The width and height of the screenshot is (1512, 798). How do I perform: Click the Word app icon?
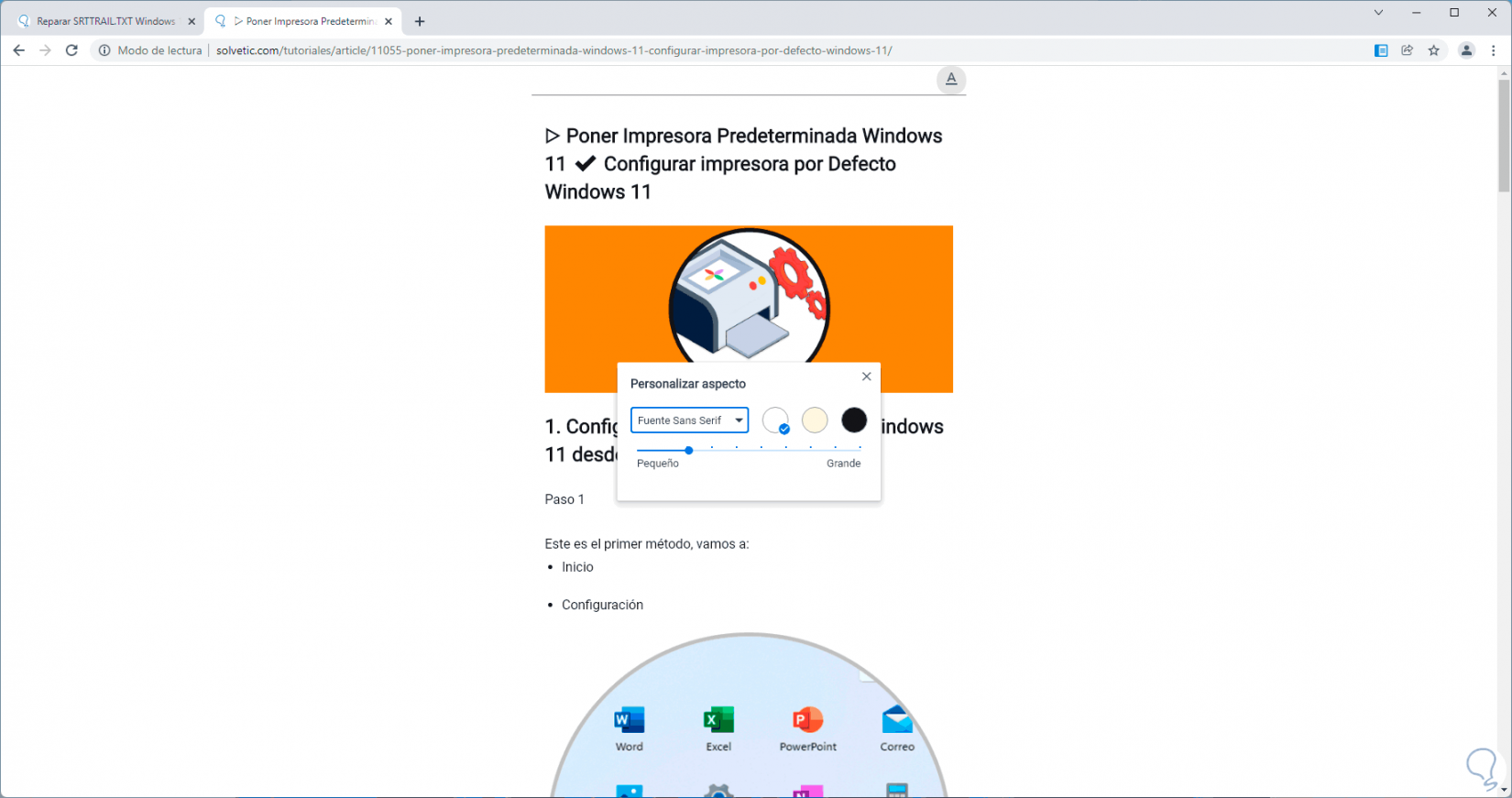click(x=630, y=720)
